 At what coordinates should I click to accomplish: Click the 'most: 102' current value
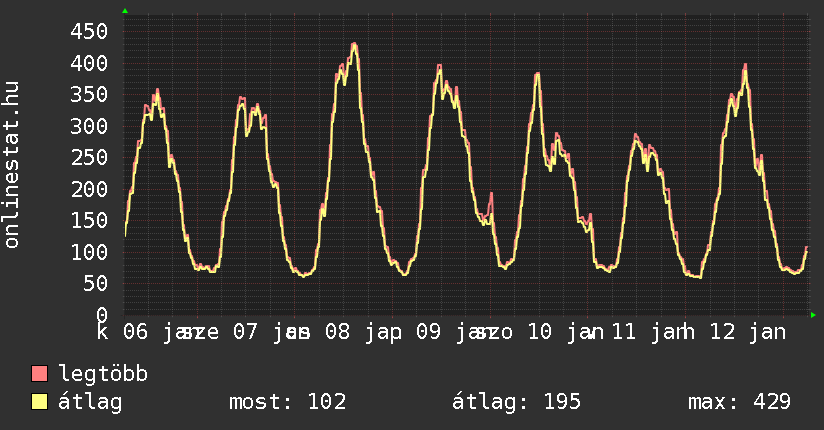coord(287,402)
